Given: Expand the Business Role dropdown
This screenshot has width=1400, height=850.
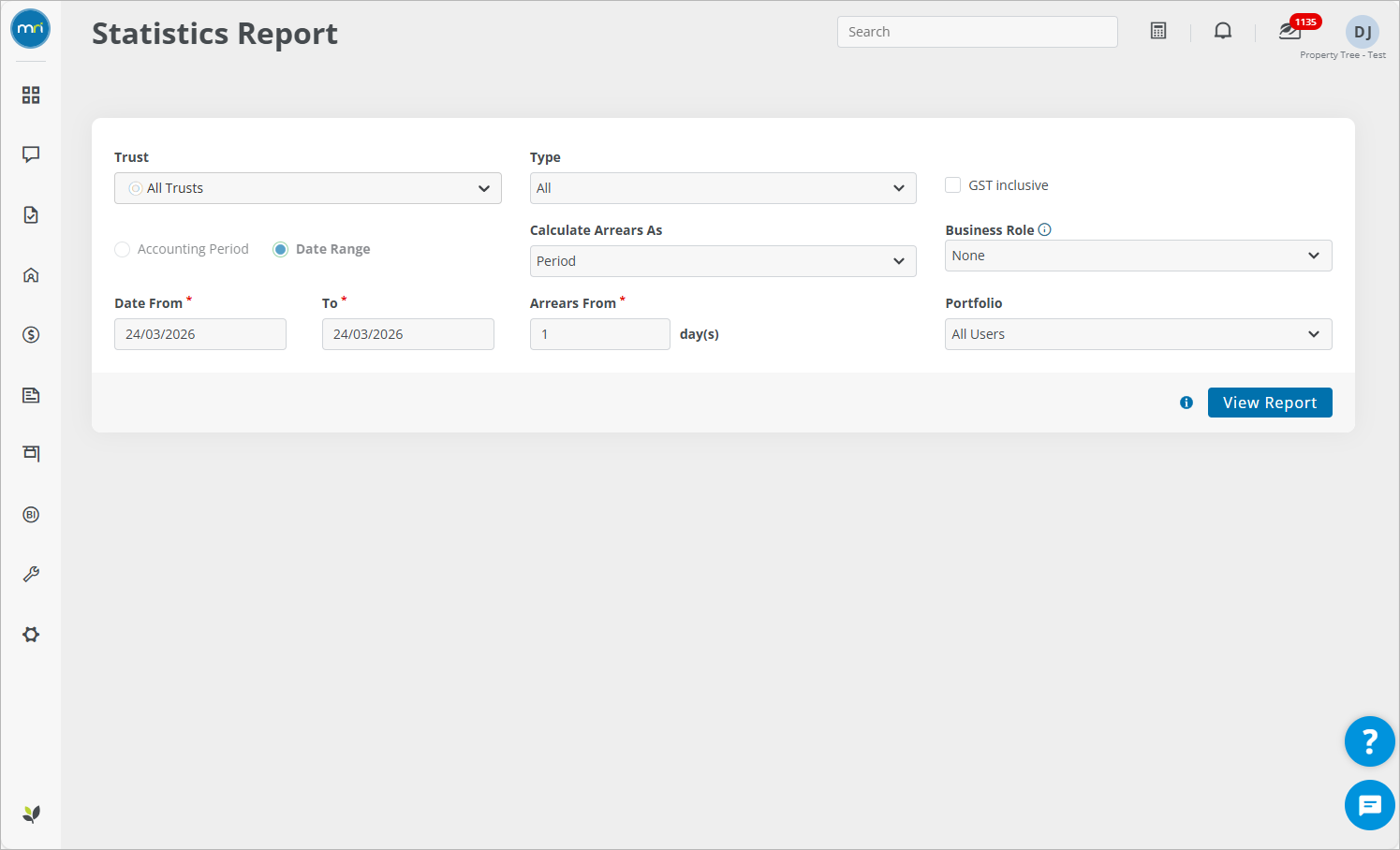Looking at the screenshot, I should [1139, 256].
